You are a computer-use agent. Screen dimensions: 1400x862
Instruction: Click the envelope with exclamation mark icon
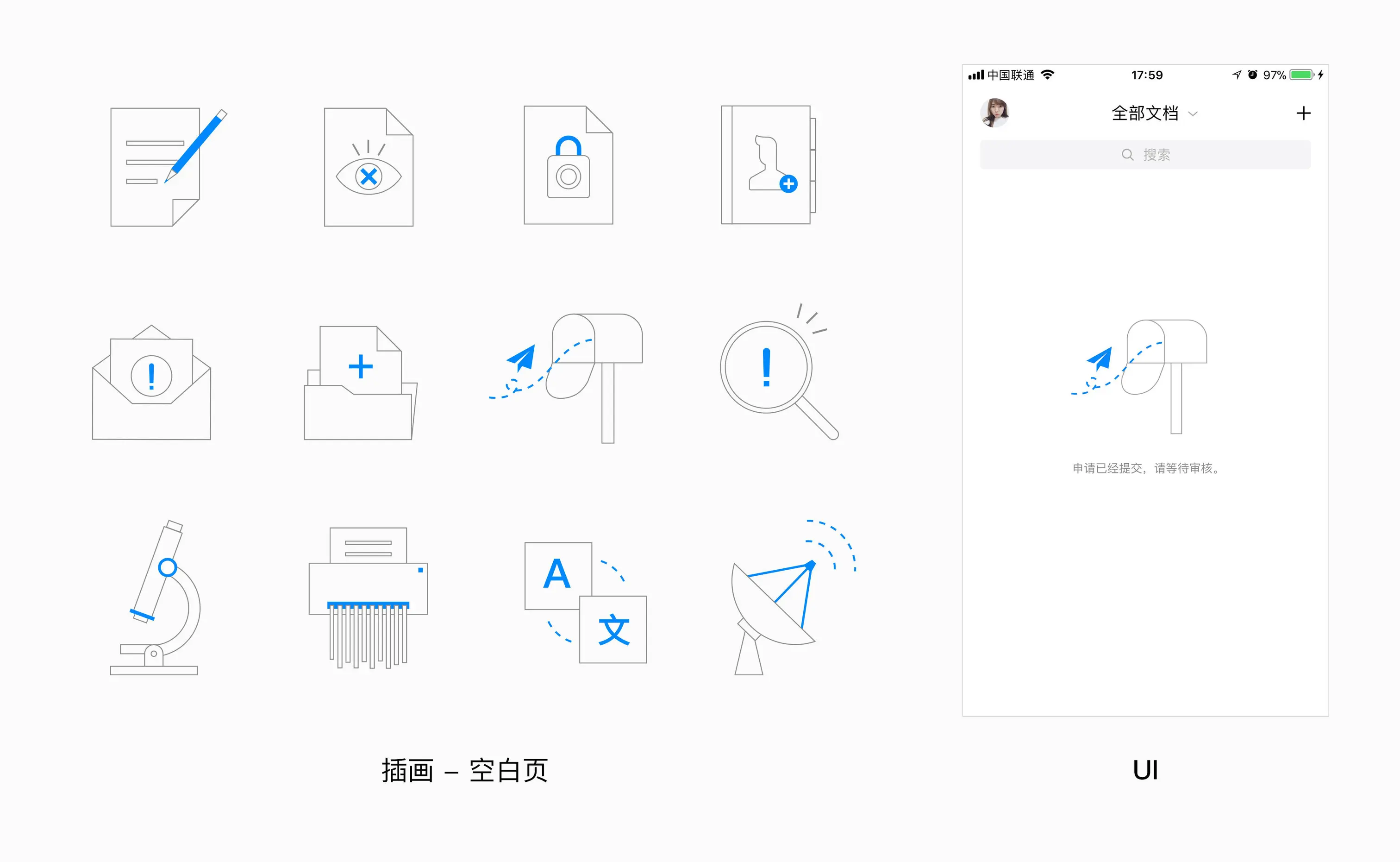151,383
